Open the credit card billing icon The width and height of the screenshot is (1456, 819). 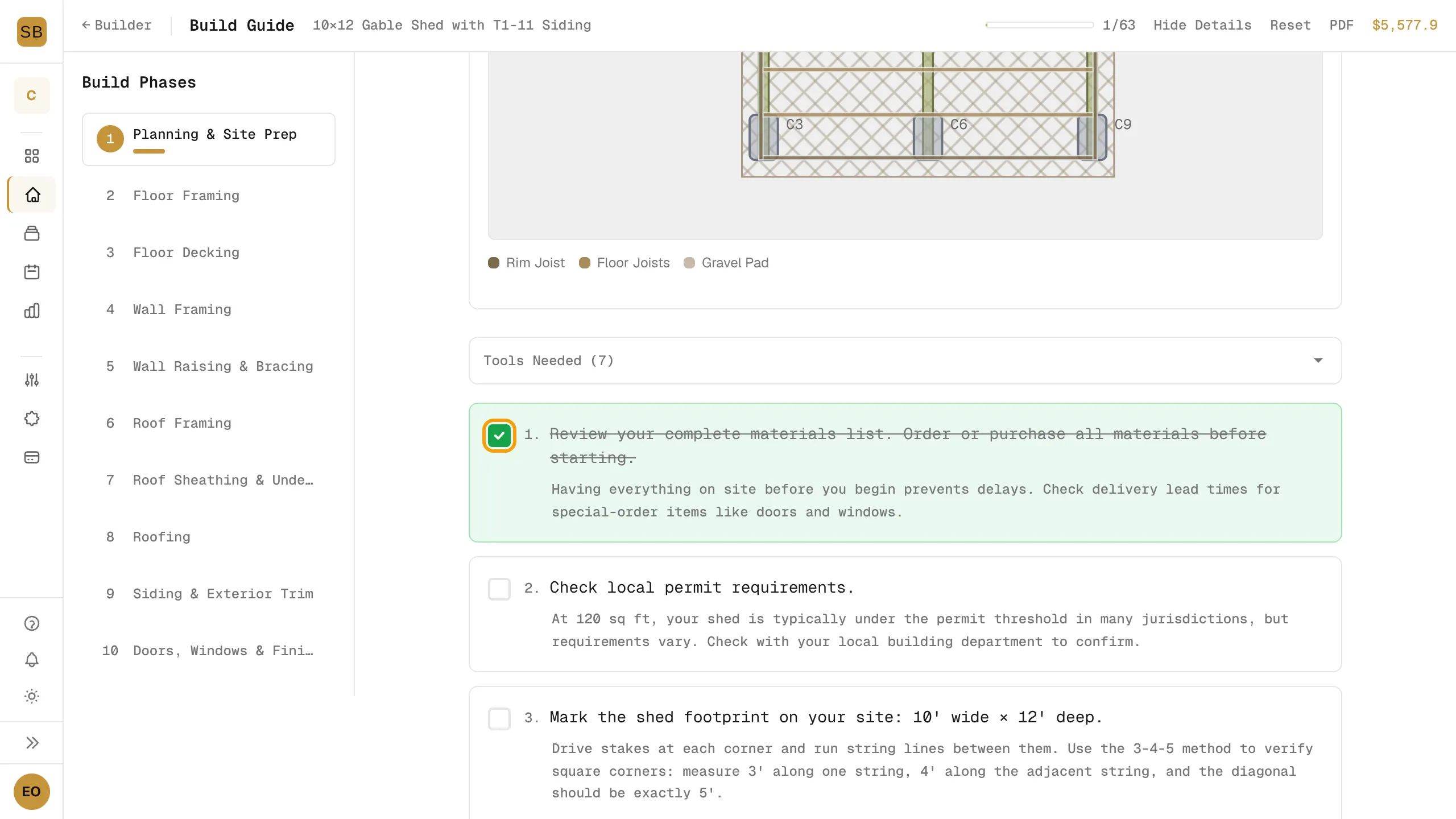click(32, 457)
